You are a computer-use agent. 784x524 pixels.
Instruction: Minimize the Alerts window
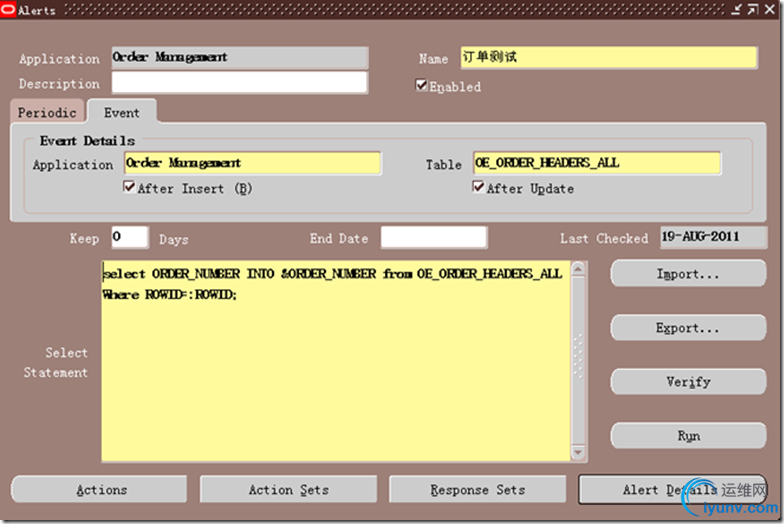click(x=736, y=10)
